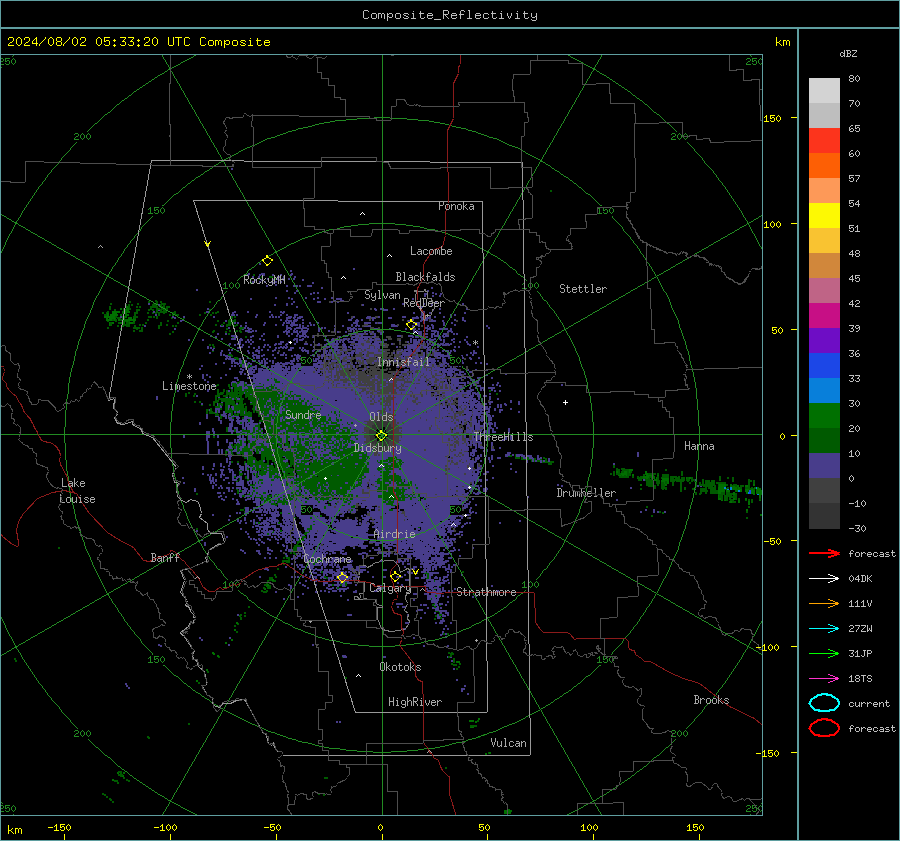Click the dBZ legend heading
Viewport: 900px width, 841px height.
848,54
